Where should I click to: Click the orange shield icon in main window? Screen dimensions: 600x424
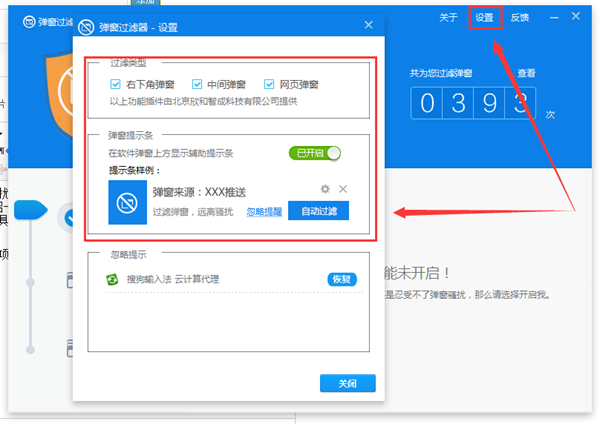point(59,96)
